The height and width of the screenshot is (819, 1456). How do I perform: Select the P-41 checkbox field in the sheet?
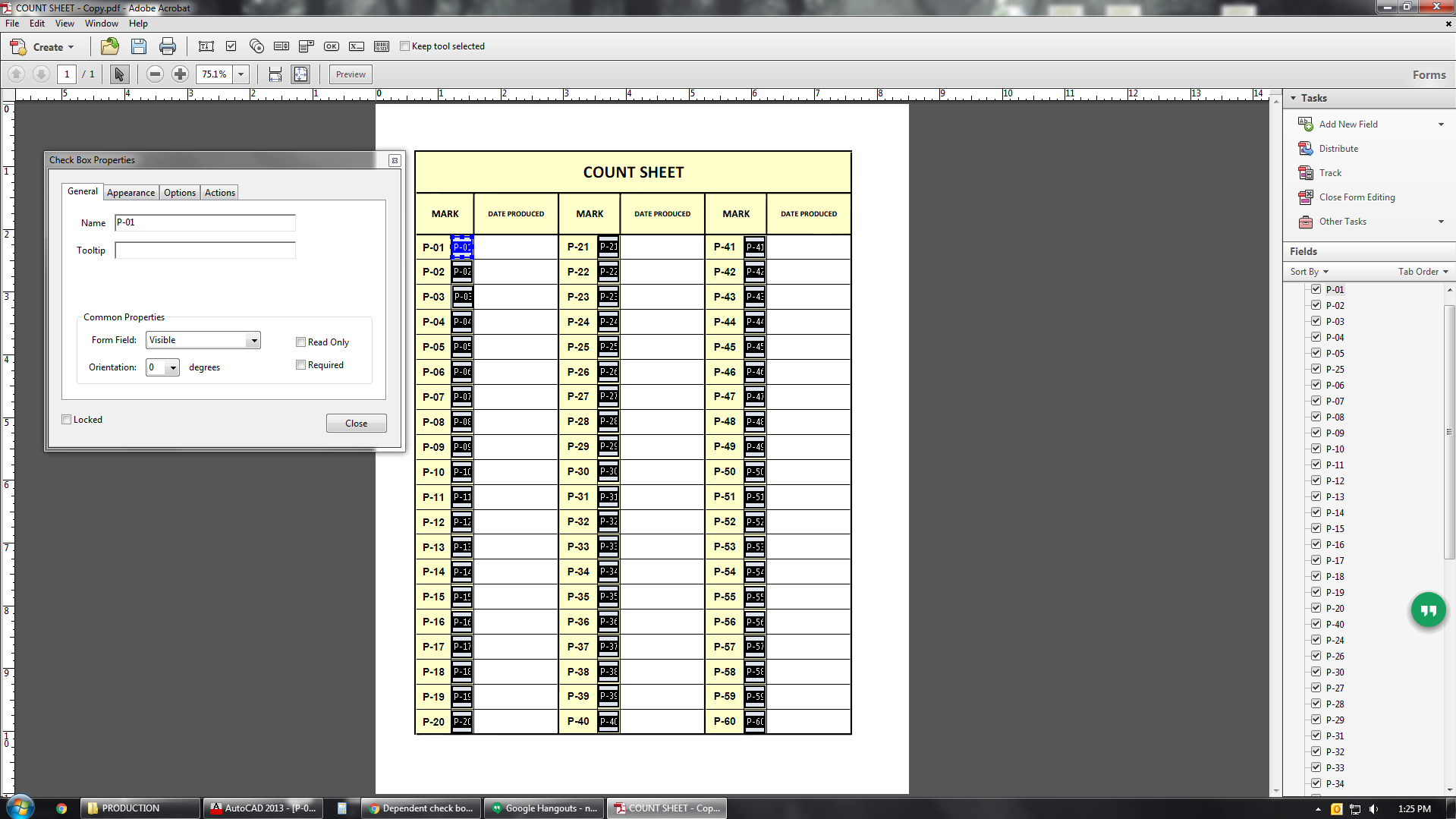click(x=755, y=246)
